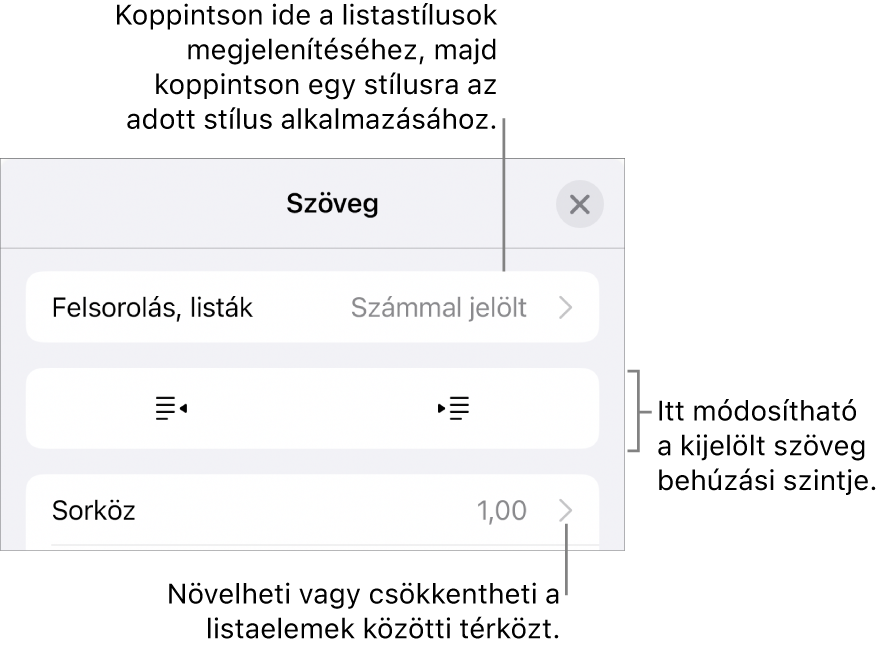Open the Sorköz label

coord(93,511)
